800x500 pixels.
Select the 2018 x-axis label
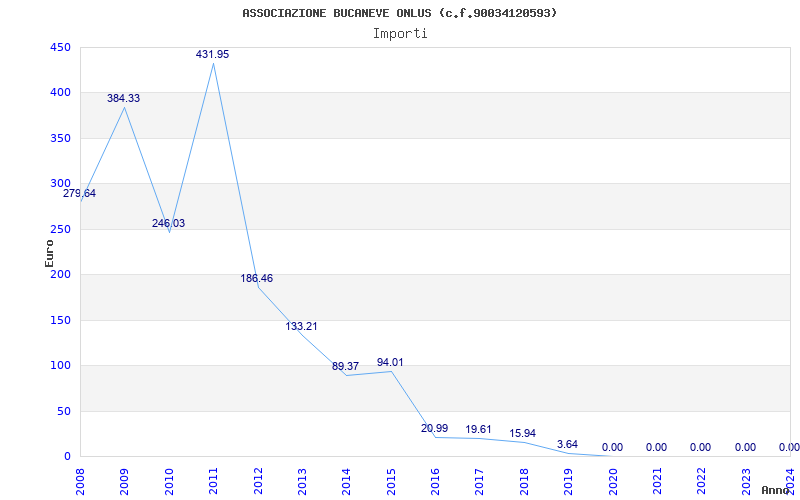pyautogui.click(x=524, y=481)
